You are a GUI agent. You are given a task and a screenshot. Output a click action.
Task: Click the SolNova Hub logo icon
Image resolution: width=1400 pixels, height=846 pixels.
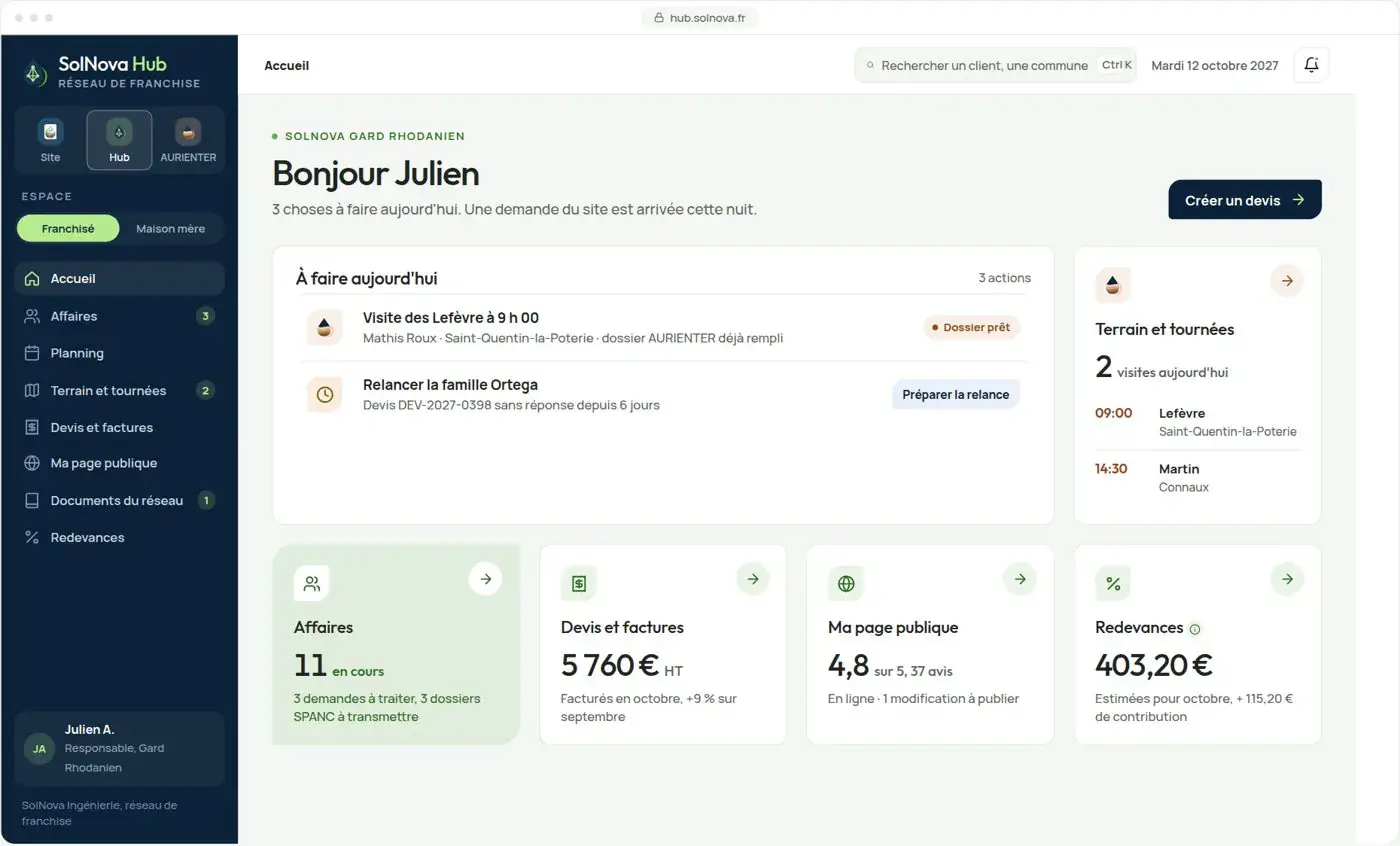click(35, 73)
